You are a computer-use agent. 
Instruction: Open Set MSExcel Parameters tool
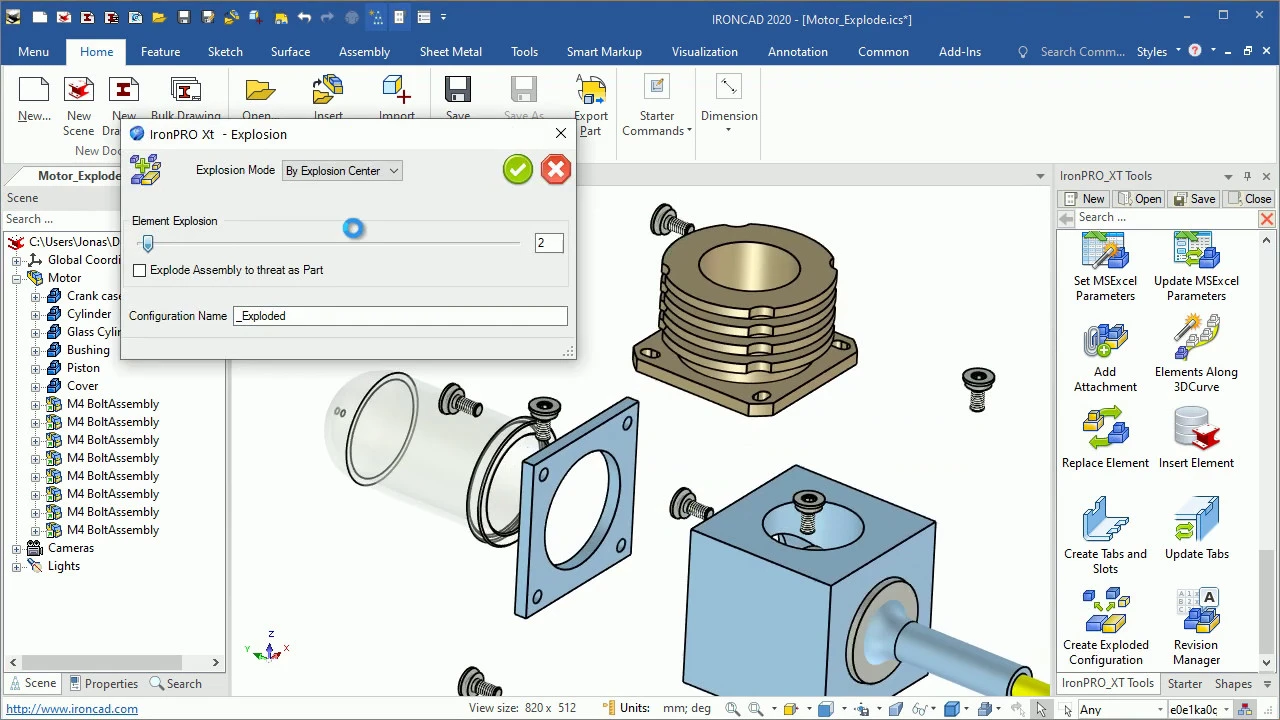(1105, 266)
